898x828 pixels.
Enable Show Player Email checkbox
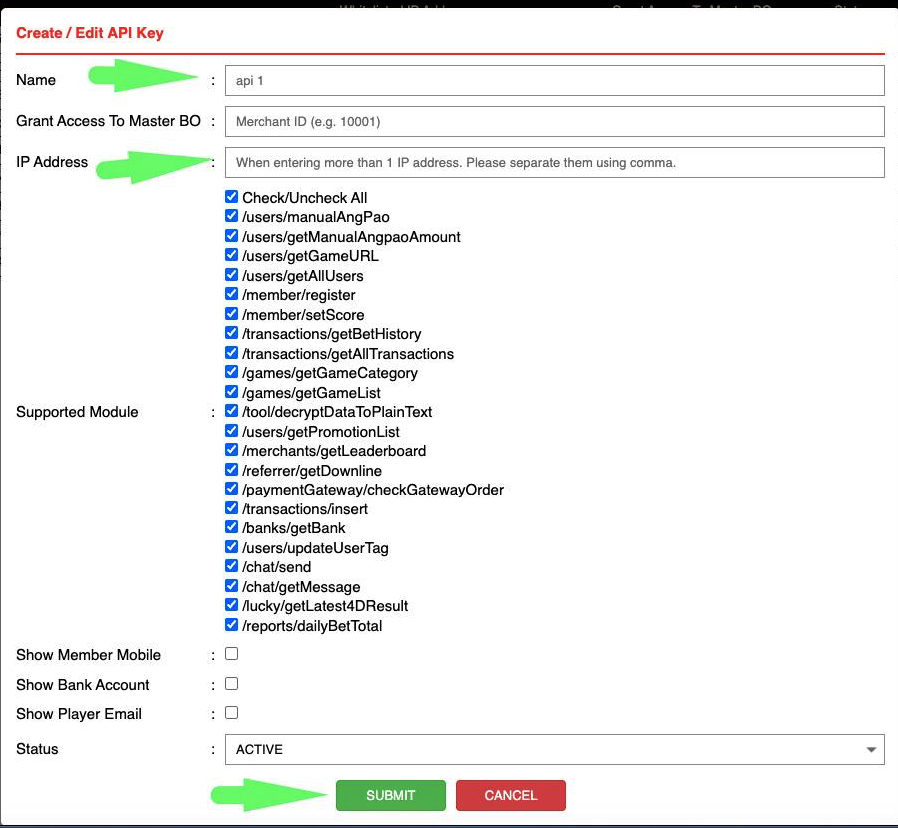[x=231, y=713]
